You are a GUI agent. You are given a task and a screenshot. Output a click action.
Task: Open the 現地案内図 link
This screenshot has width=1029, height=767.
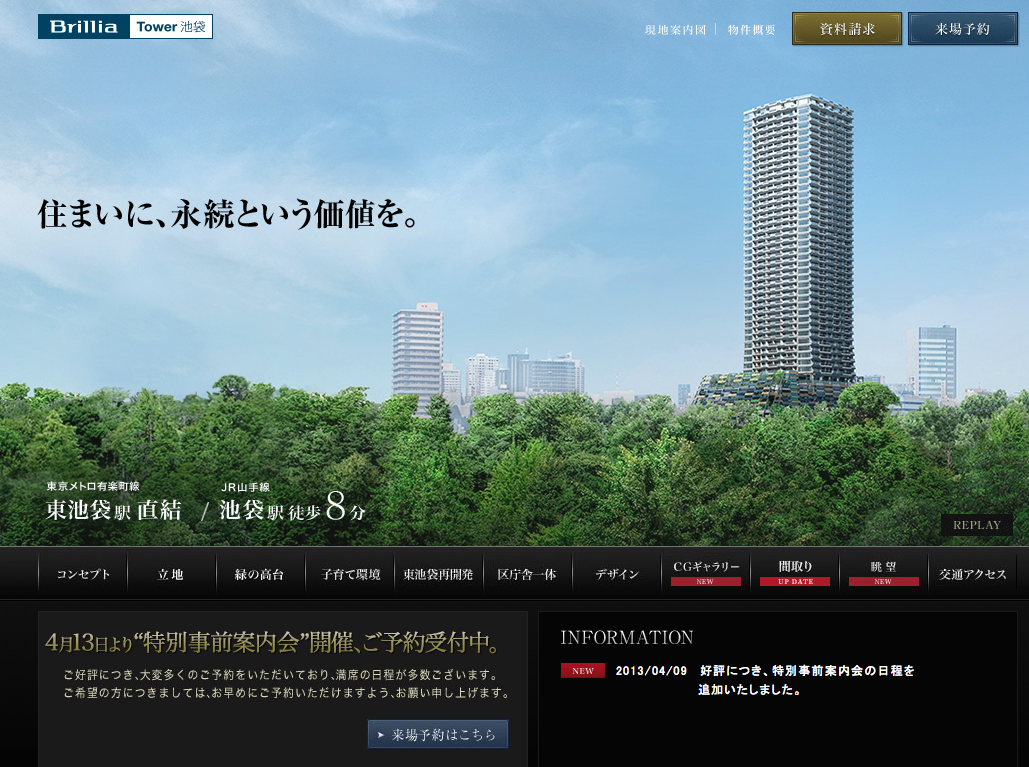point(675,30)
